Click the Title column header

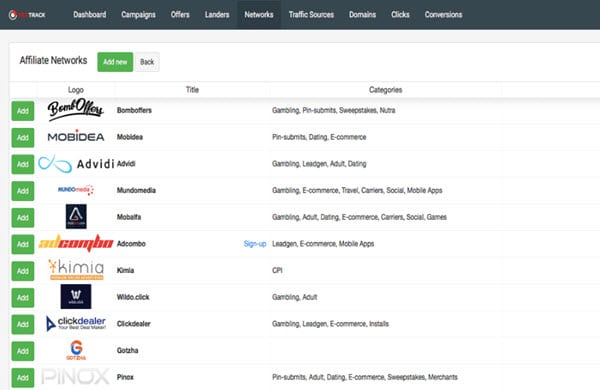pyautogui.click(x=192, y=90)
